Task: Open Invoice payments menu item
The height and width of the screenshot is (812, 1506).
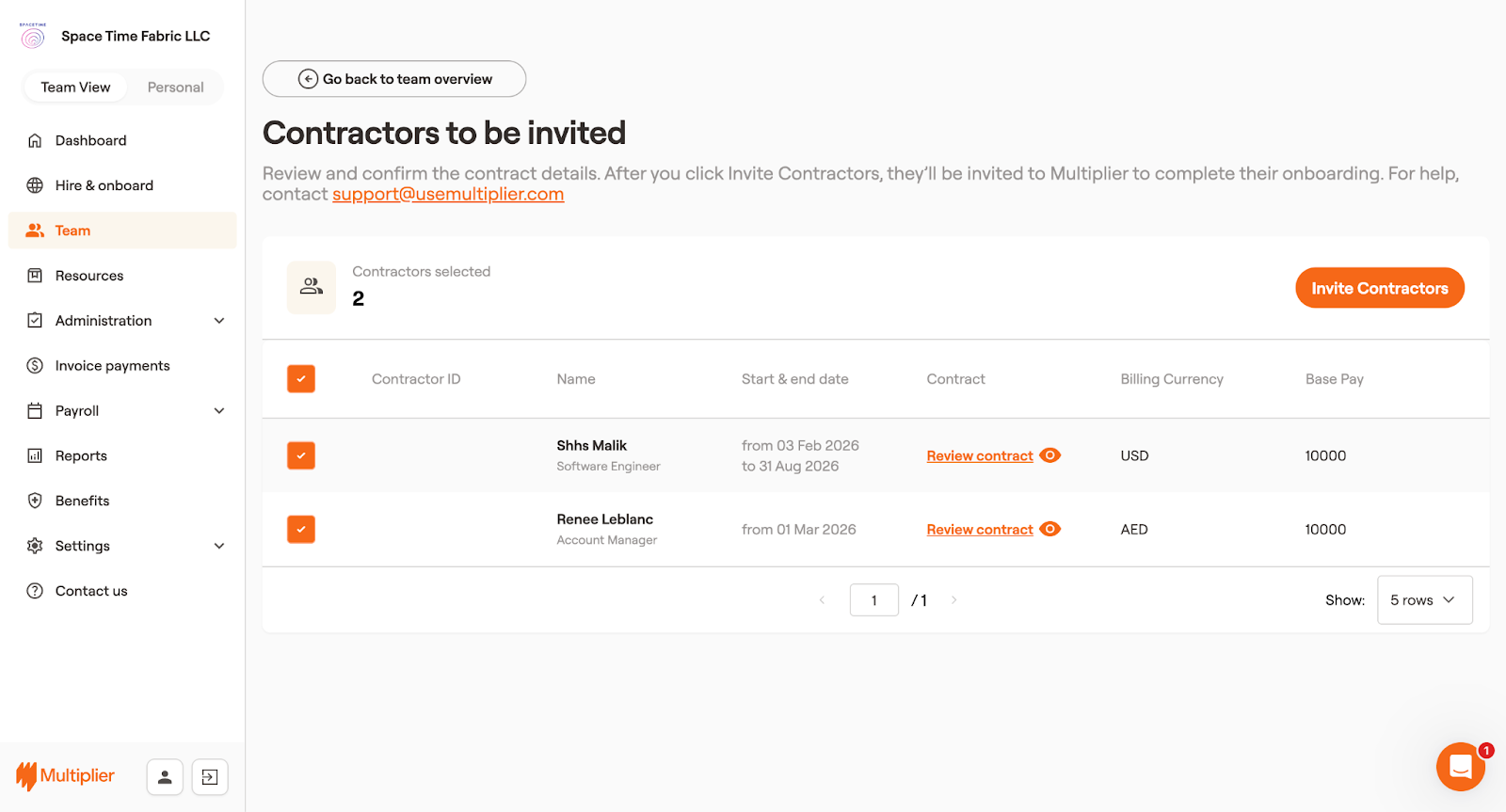Action: pyautogui.click(x=112, y=366)
